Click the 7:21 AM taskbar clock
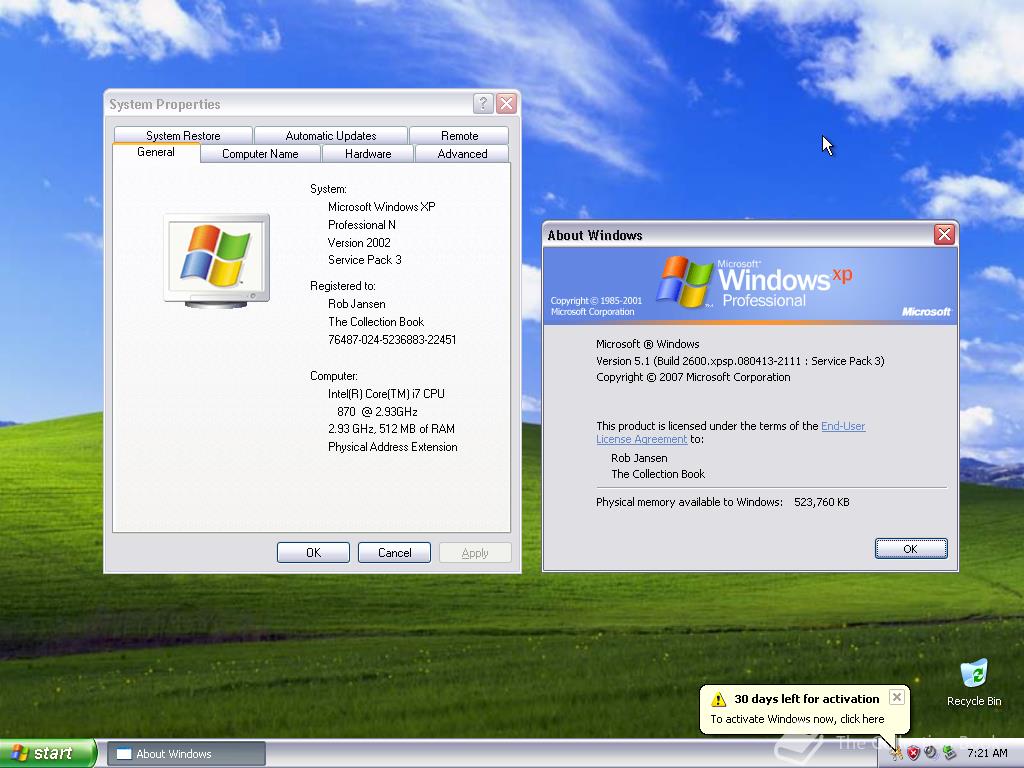 tap(987, 754)
